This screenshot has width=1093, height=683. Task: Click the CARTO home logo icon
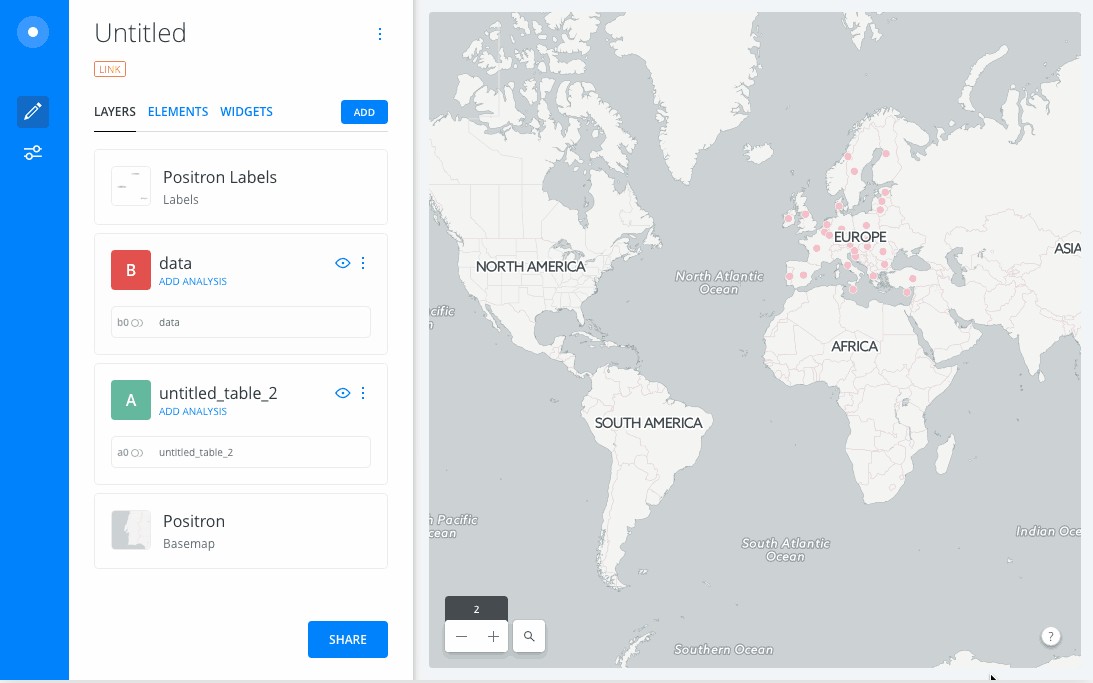[x=33, y=32]
